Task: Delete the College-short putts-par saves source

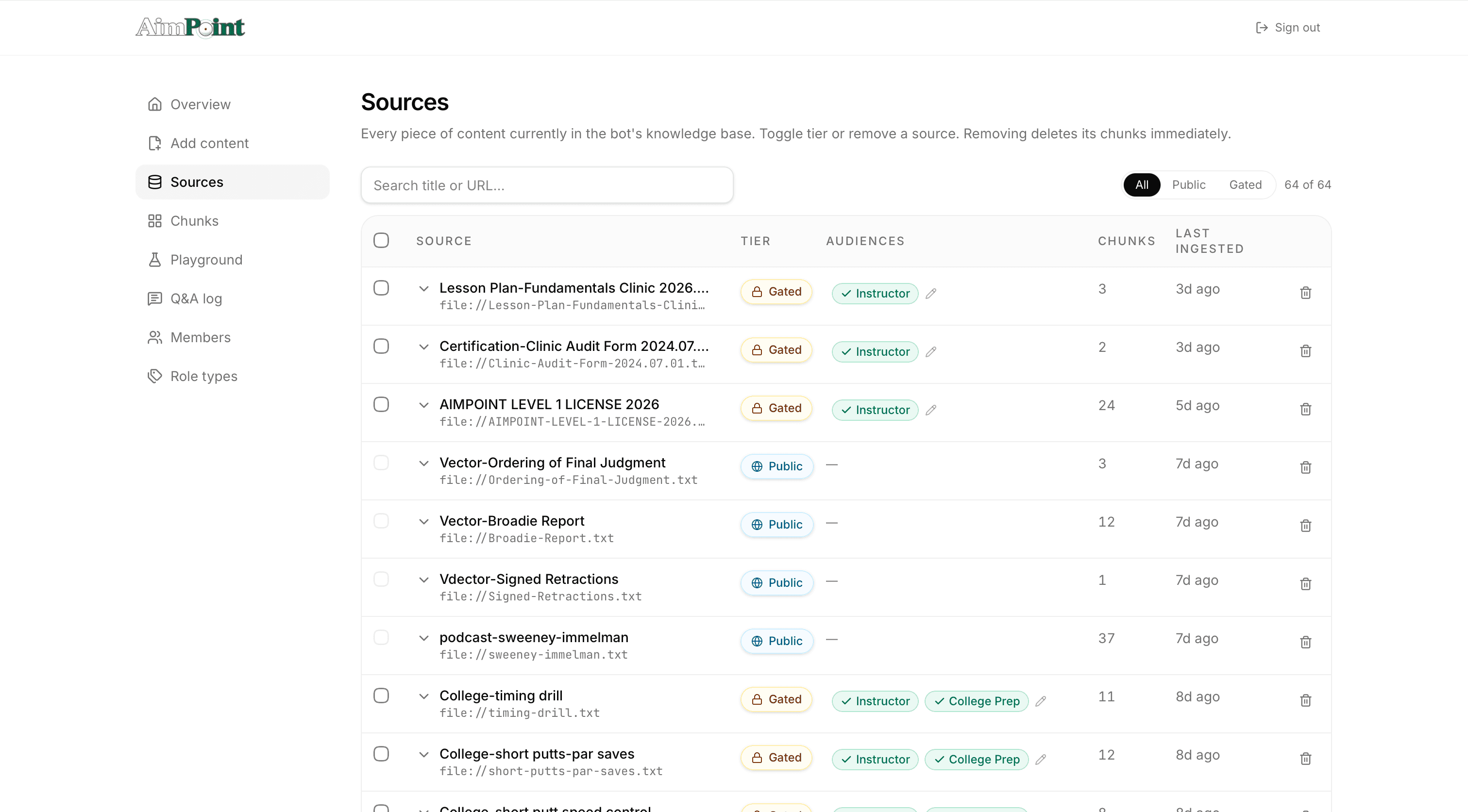Action: 1306,759
